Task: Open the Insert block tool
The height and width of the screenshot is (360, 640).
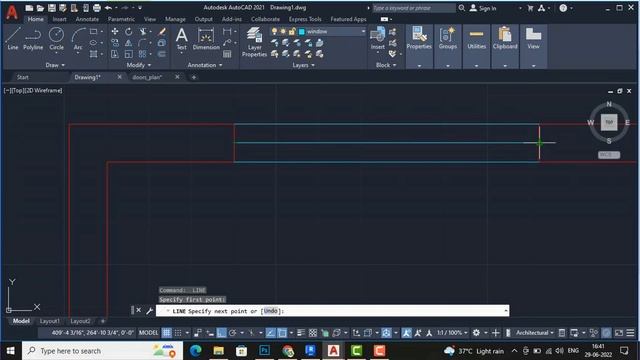Action: click(378, 38)
